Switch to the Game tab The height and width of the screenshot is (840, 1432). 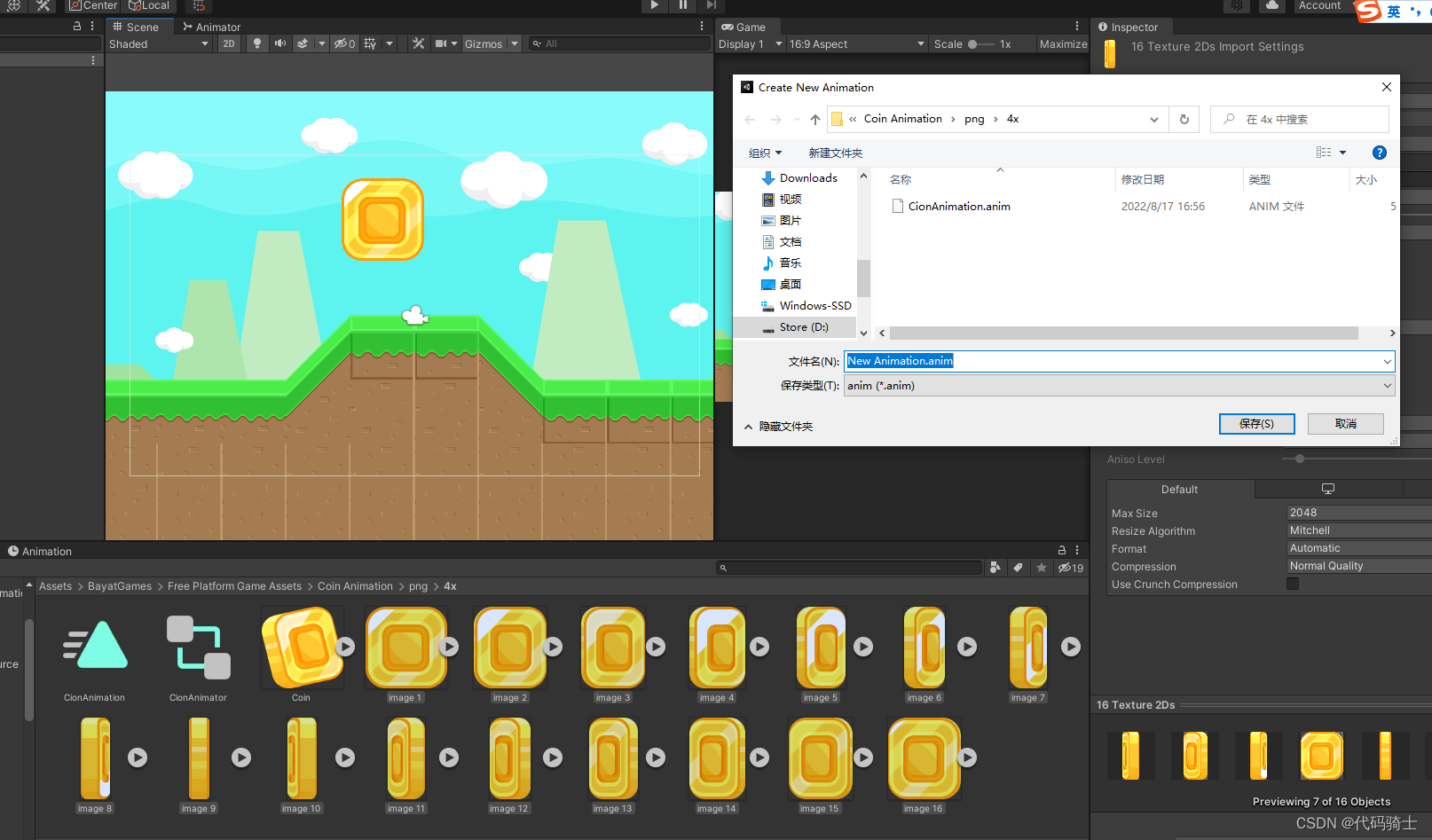coord(749,27)
